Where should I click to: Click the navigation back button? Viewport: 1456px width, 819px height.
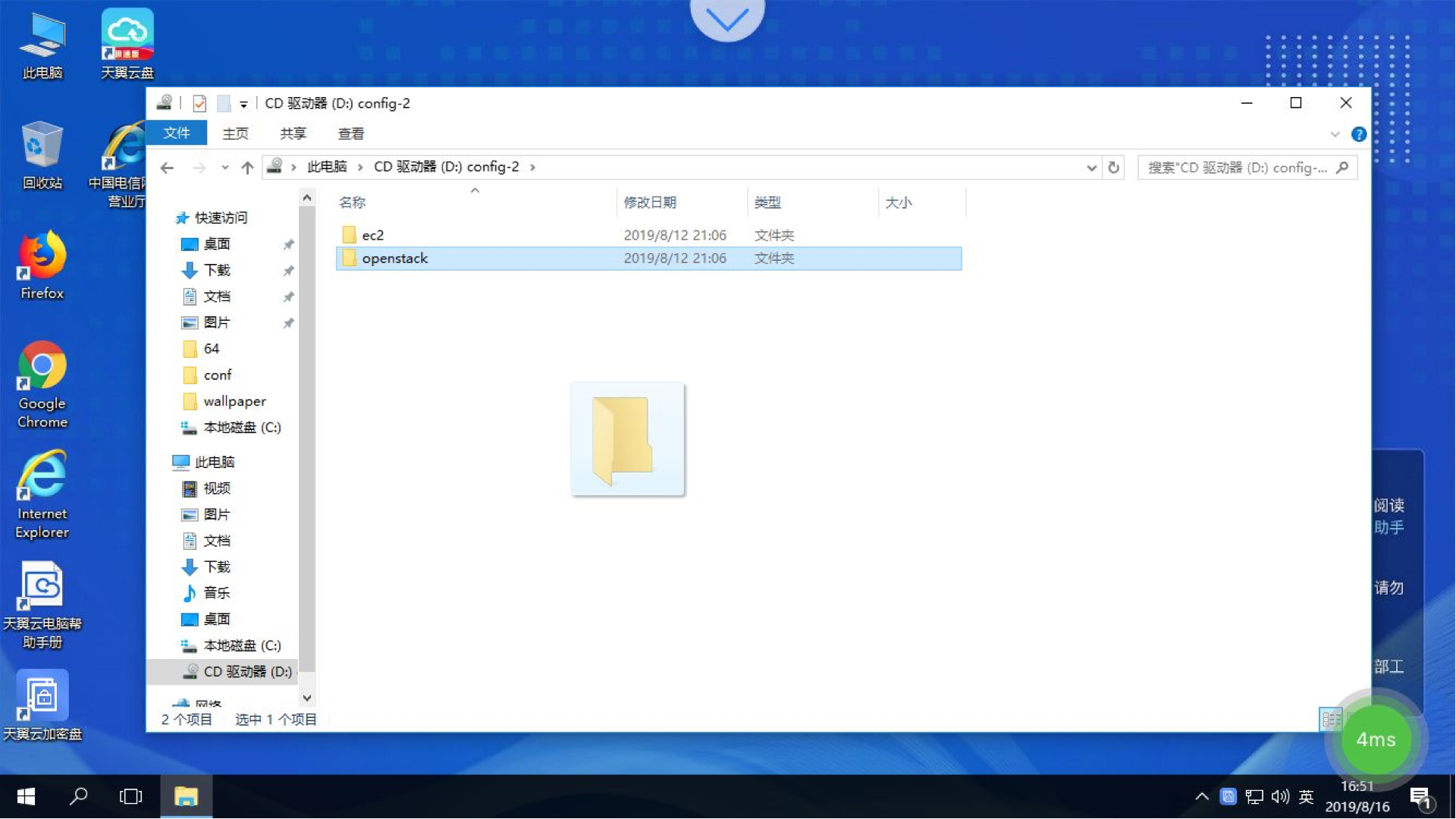pyautogui.click(x=167, y=167)
